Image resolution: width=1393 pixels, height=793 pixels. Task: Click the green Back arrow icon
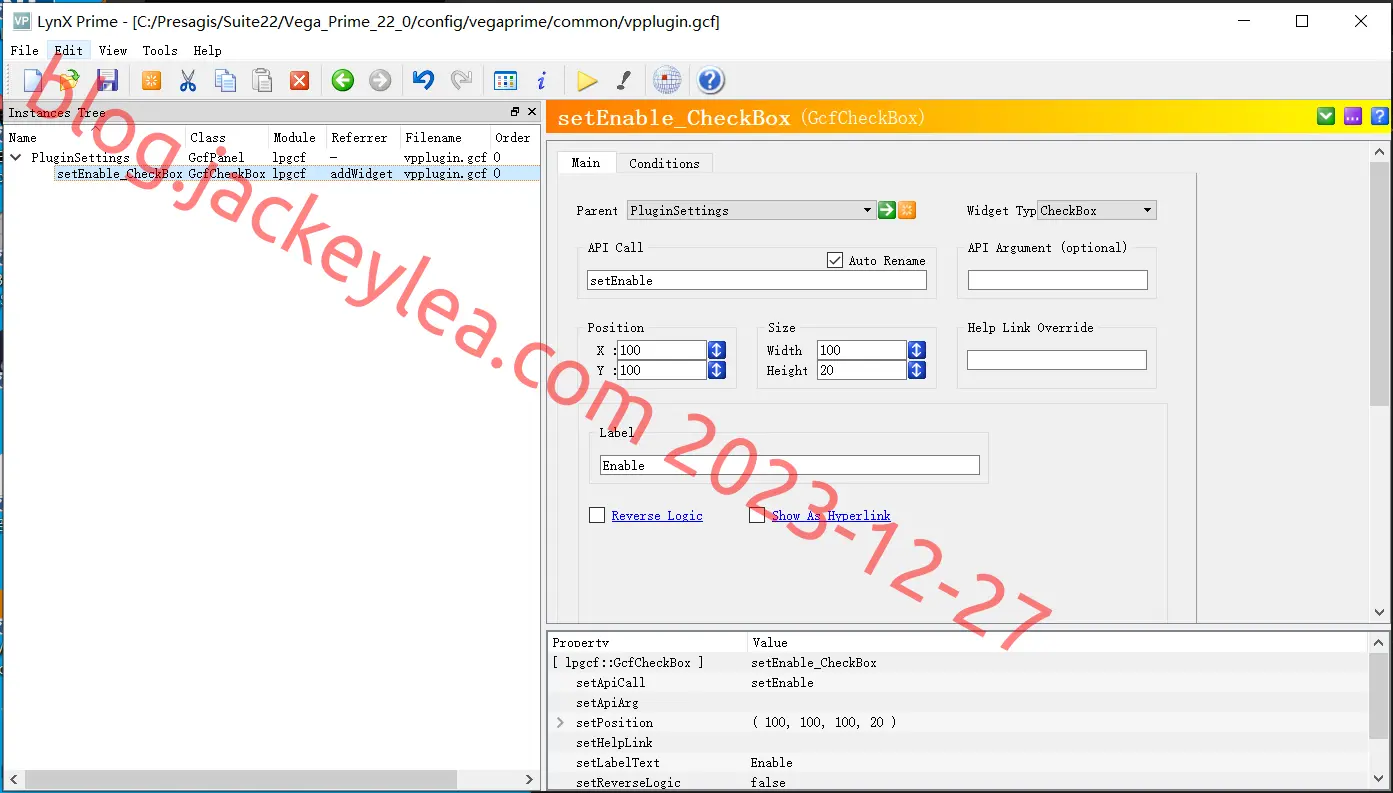pyautogui.click(x=343, y=81)
